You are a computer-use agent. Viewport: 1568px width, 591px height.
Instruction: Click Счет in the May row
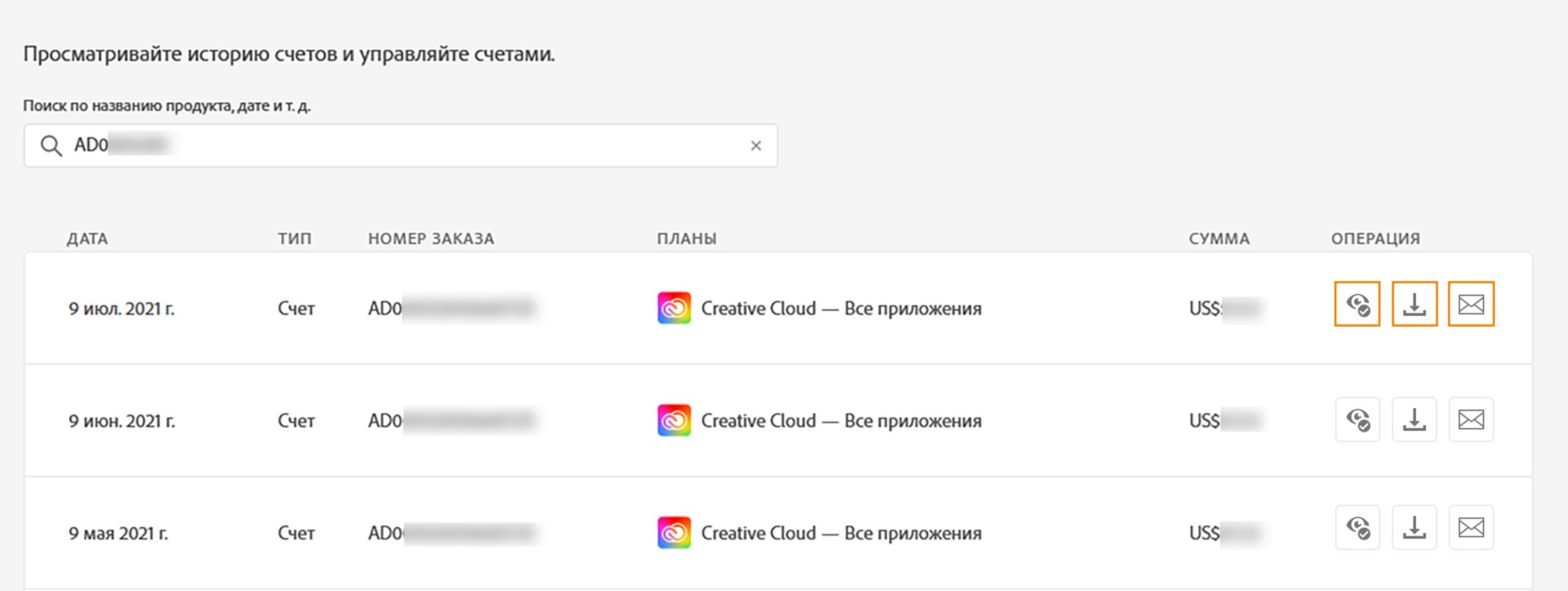(x=296, y=533)
